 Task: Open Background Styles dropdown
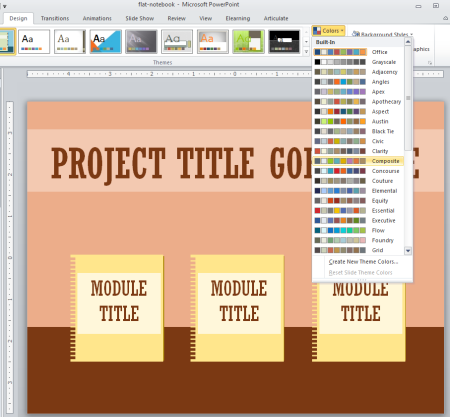point(383,34)
